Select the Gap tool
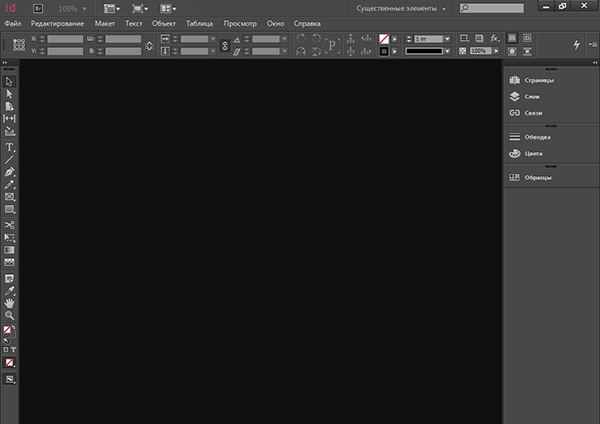This screenshot has width=600, height=424. coord(9,119)
